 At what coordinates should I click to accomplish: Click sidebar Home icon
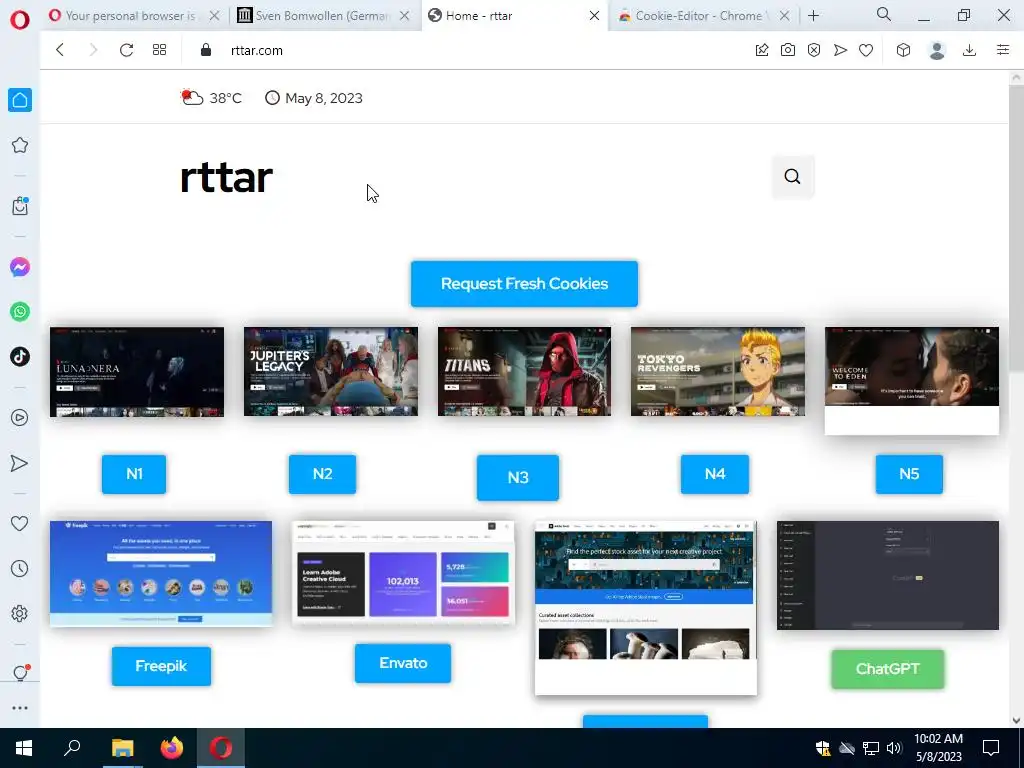[x=20, y=100]
